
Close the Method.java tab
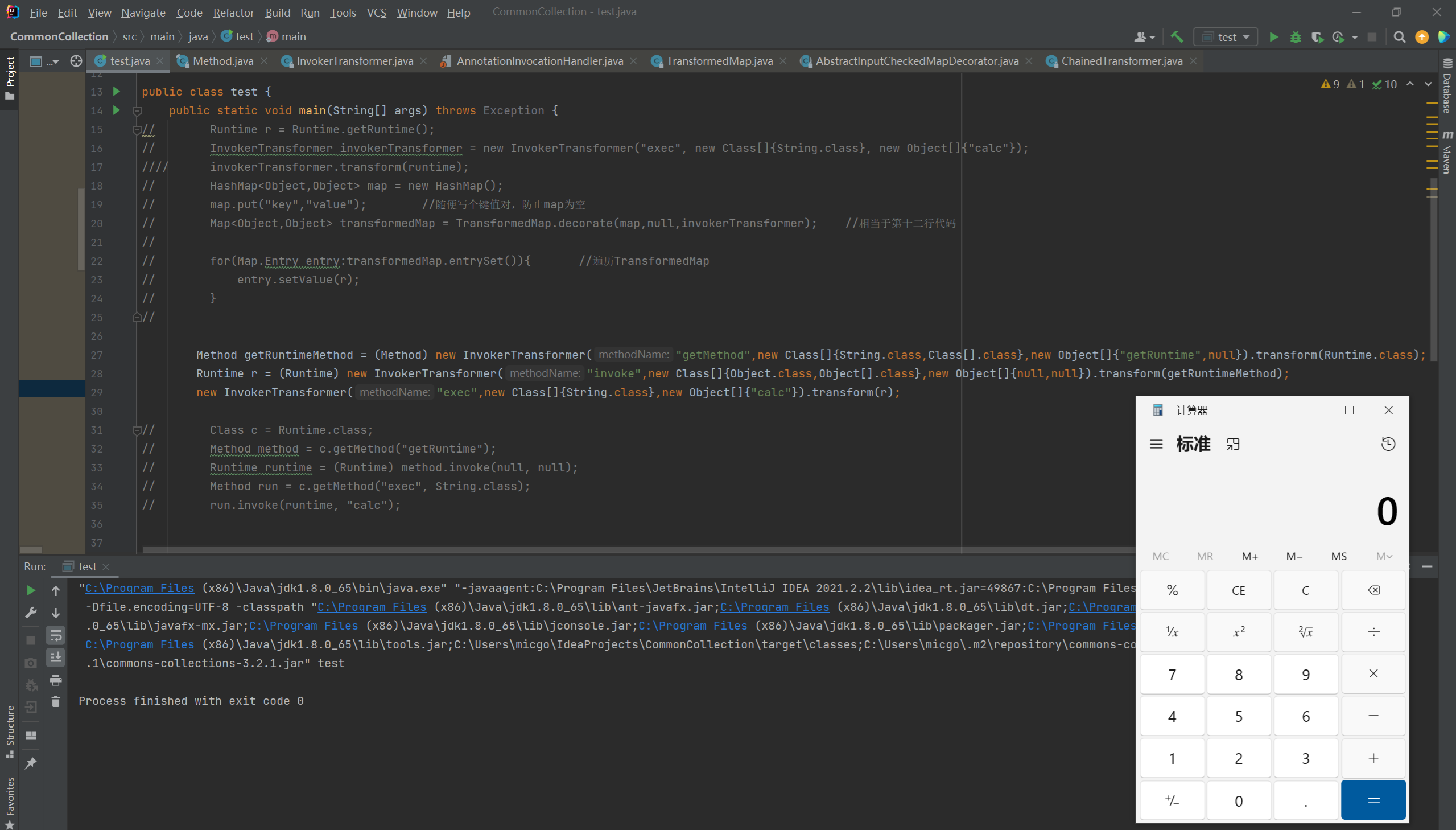pyautogui.click(x=265, y=61)
